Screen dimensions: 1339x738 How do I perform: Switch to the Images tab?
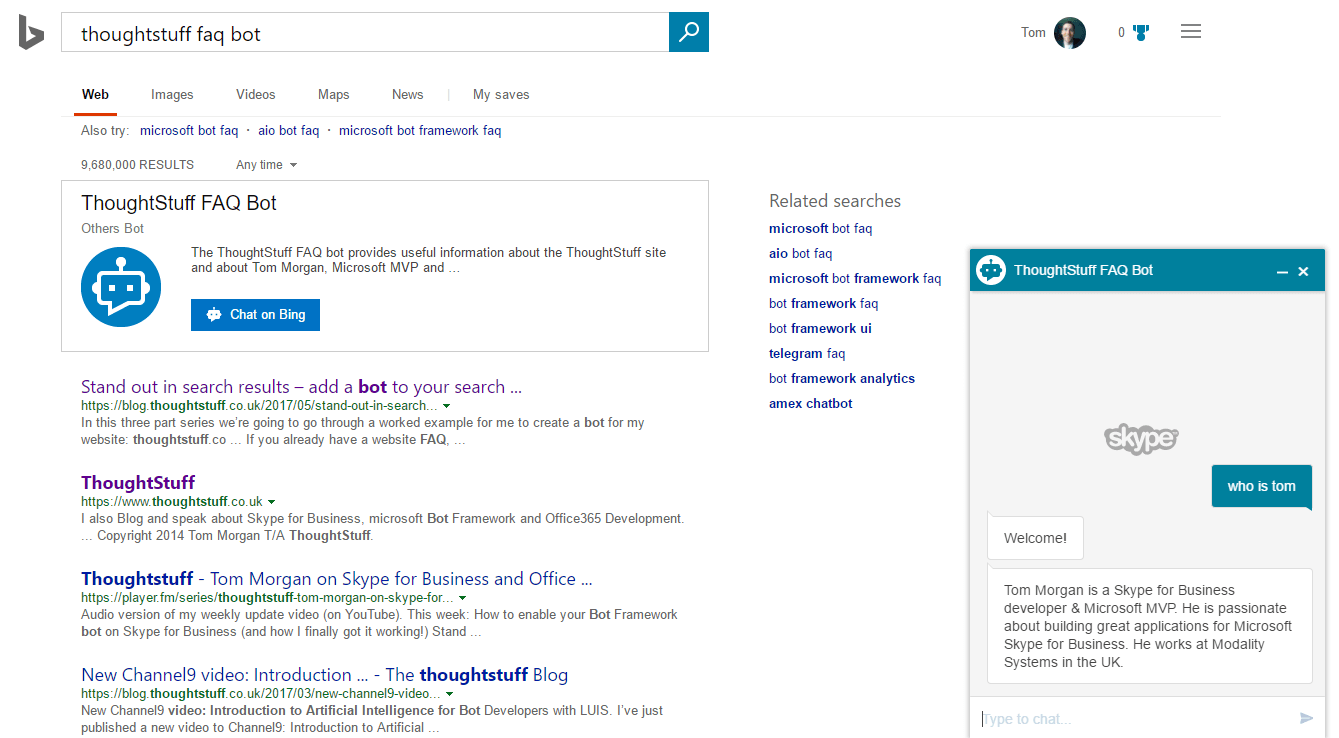pyautogui.click(x=172, y=95)
